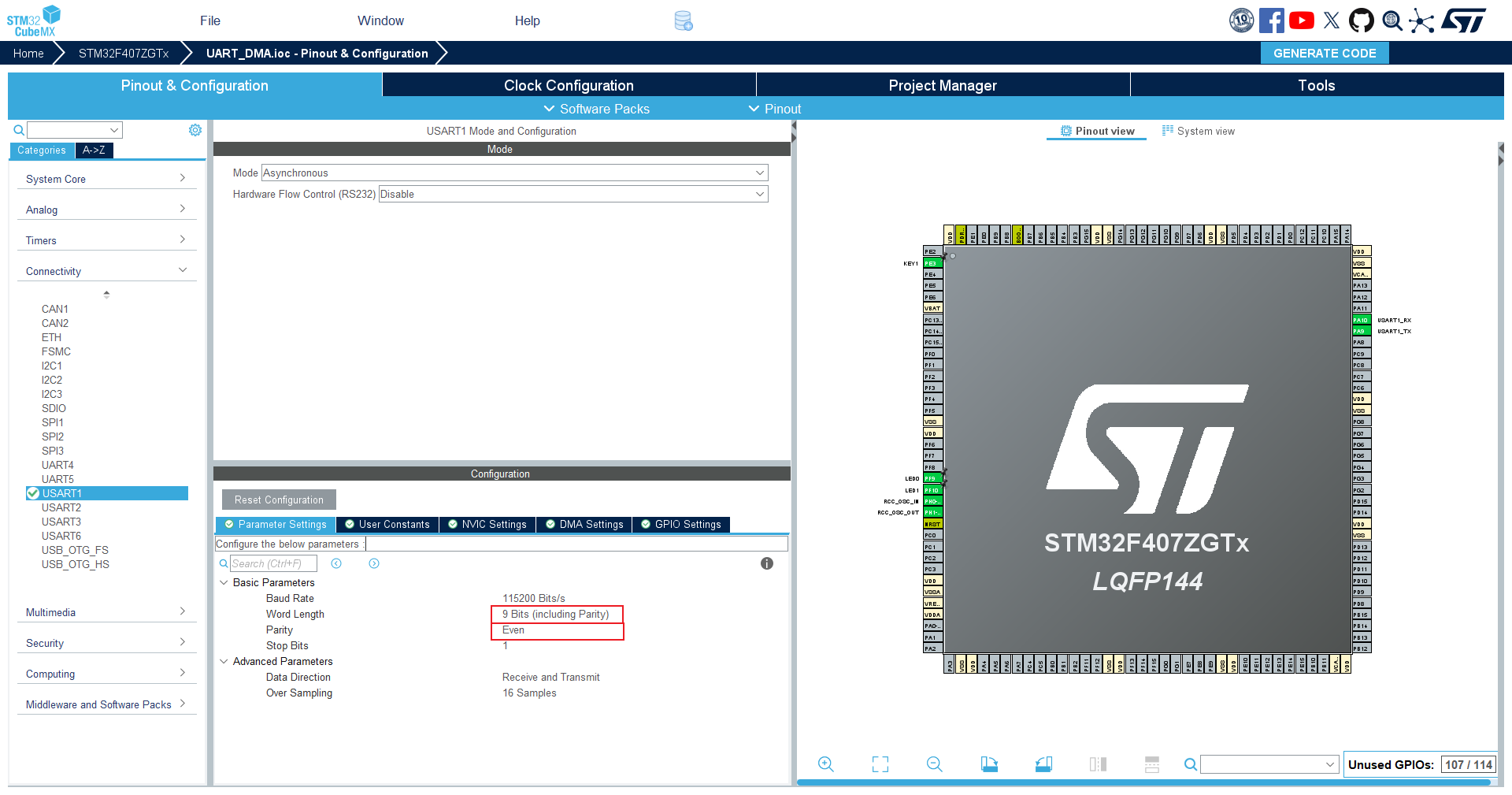Open the category search combo box

(75, 130)
